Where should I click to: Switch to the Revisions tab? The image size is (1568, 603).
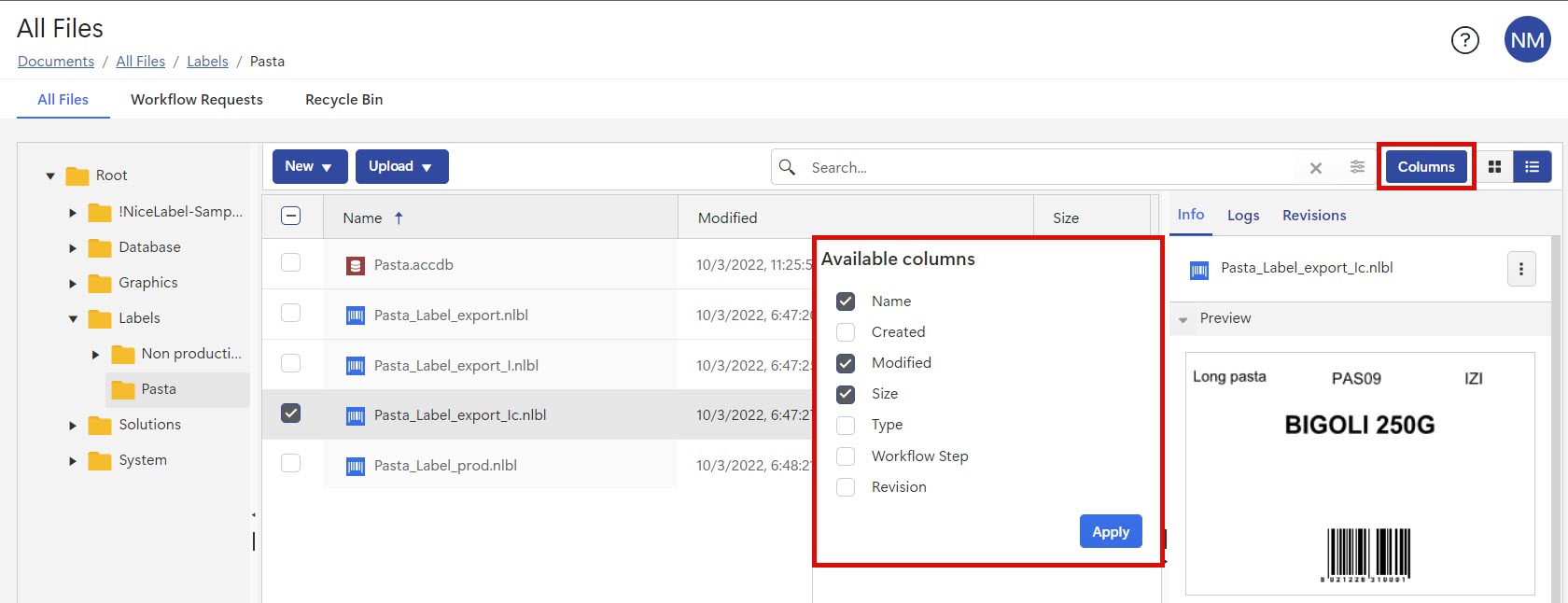[x=1313, y=216]
